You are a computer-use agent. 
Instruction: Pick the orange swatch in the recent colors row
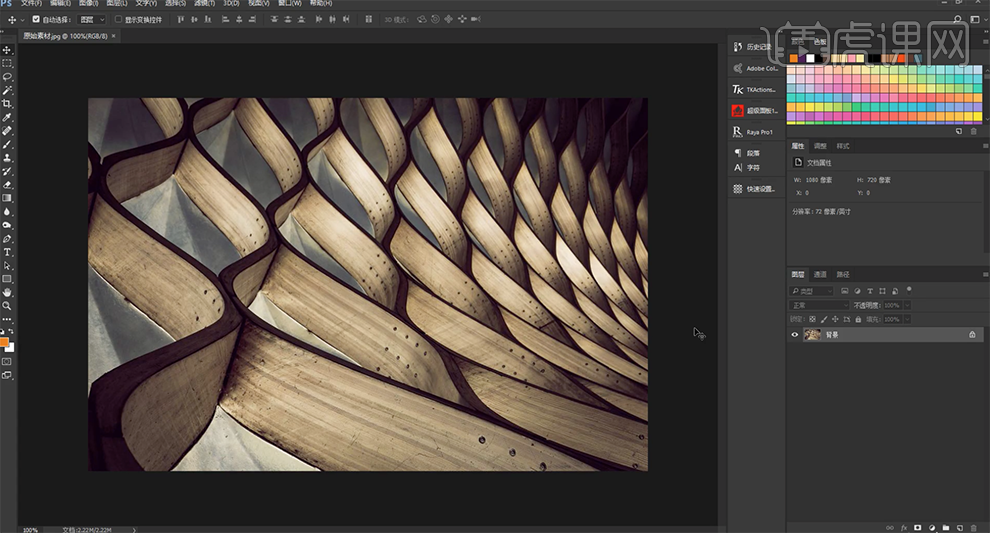(794, 58)
